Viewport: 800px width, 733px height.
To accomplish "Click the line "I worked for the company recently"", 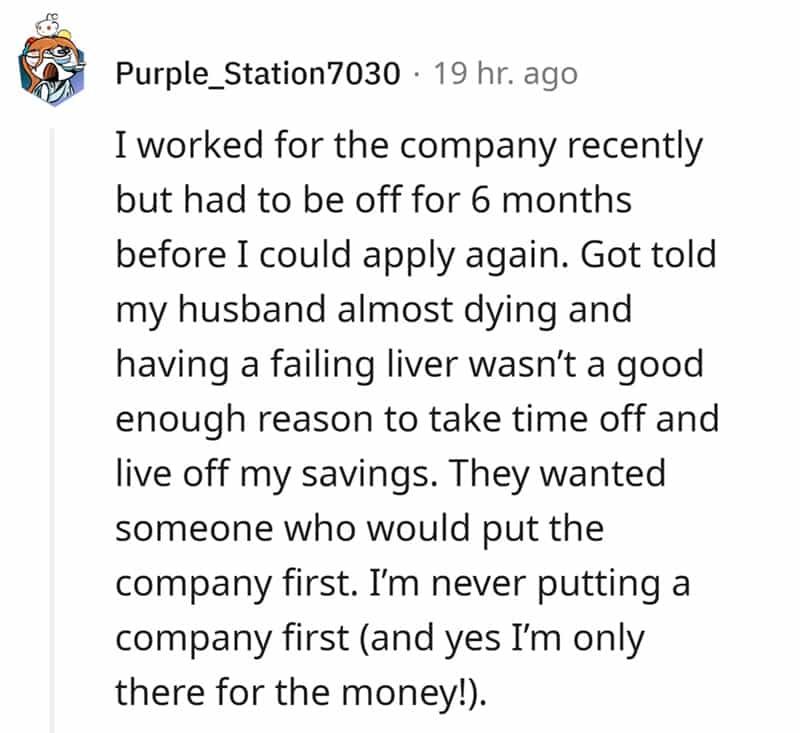I will pos(408,146).
